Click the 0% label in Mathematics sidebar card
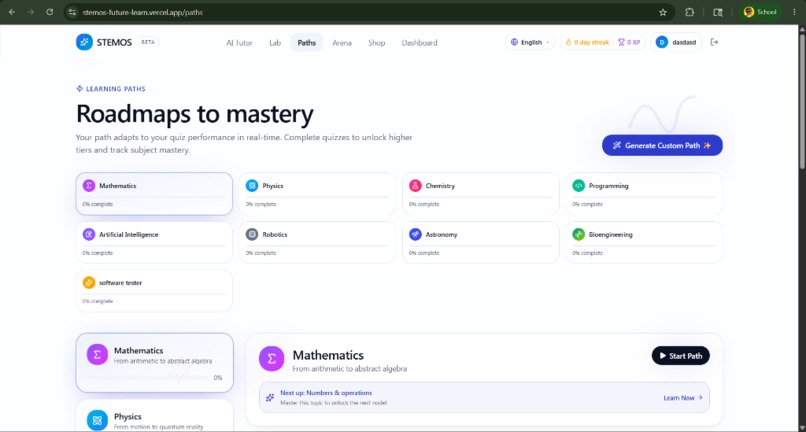This screenshot has height=432, width=806. pos(218,378)
